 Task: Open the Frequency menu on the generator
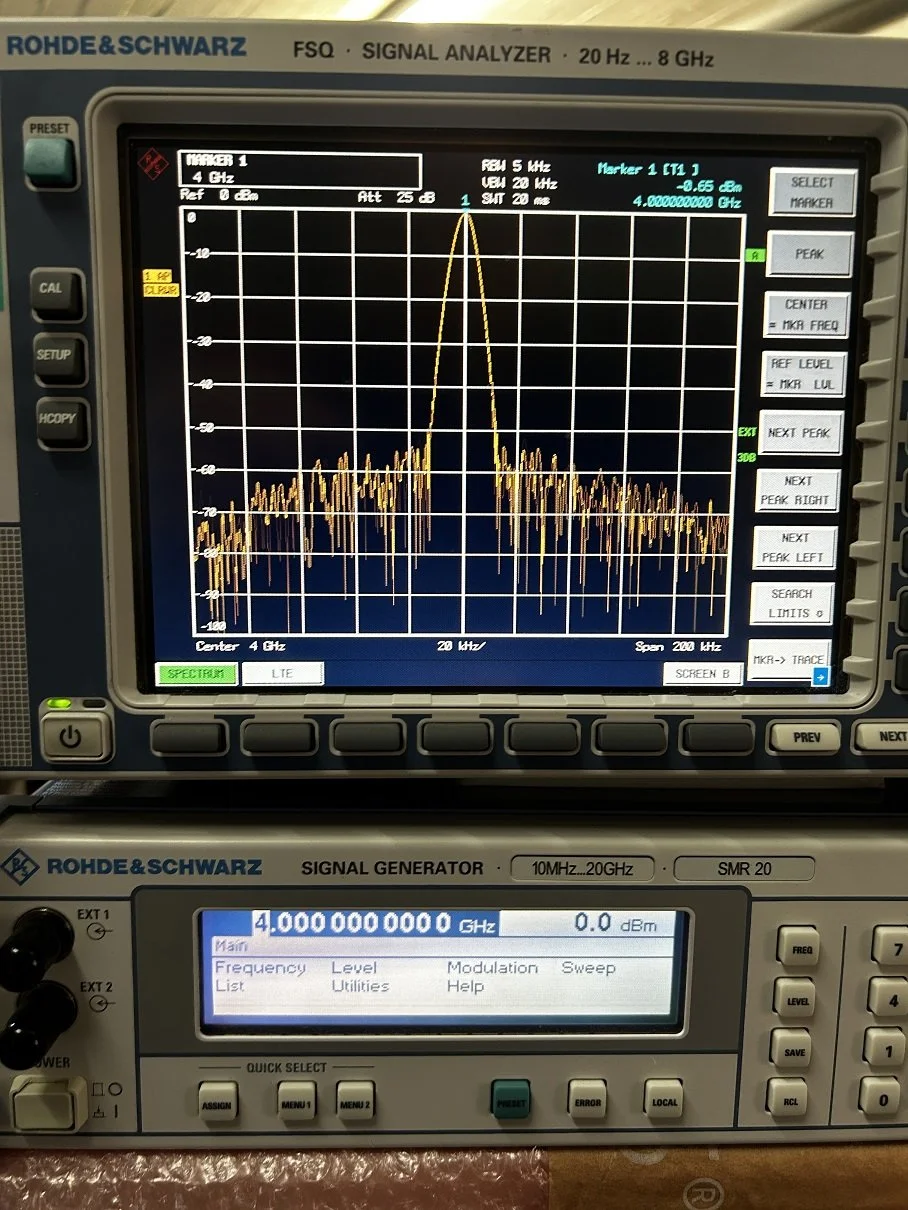point(260,968)
